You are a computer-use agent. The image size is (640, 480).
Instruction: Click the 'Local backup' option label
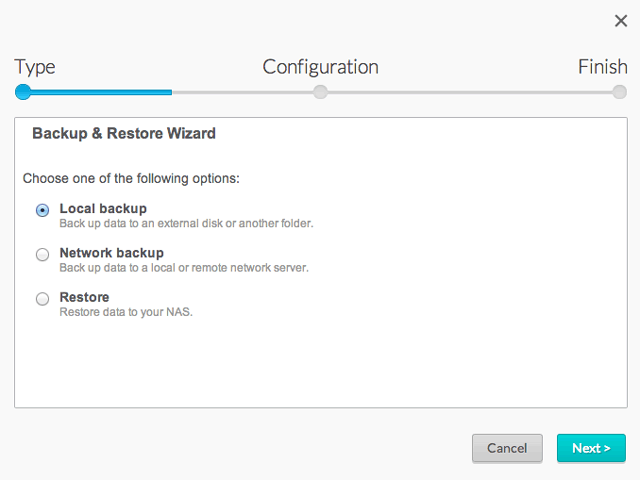click(103, 208)
